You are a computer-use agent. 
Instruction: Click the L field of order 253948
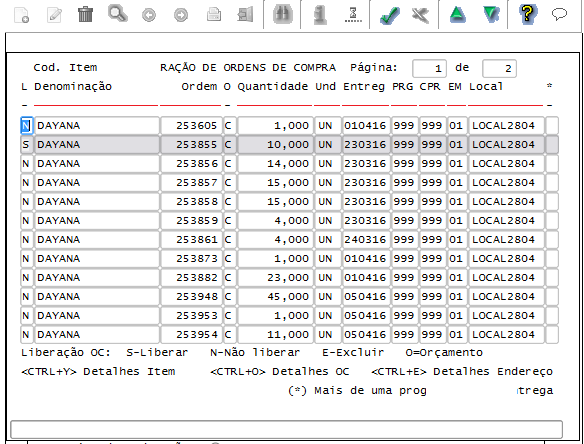26,296
